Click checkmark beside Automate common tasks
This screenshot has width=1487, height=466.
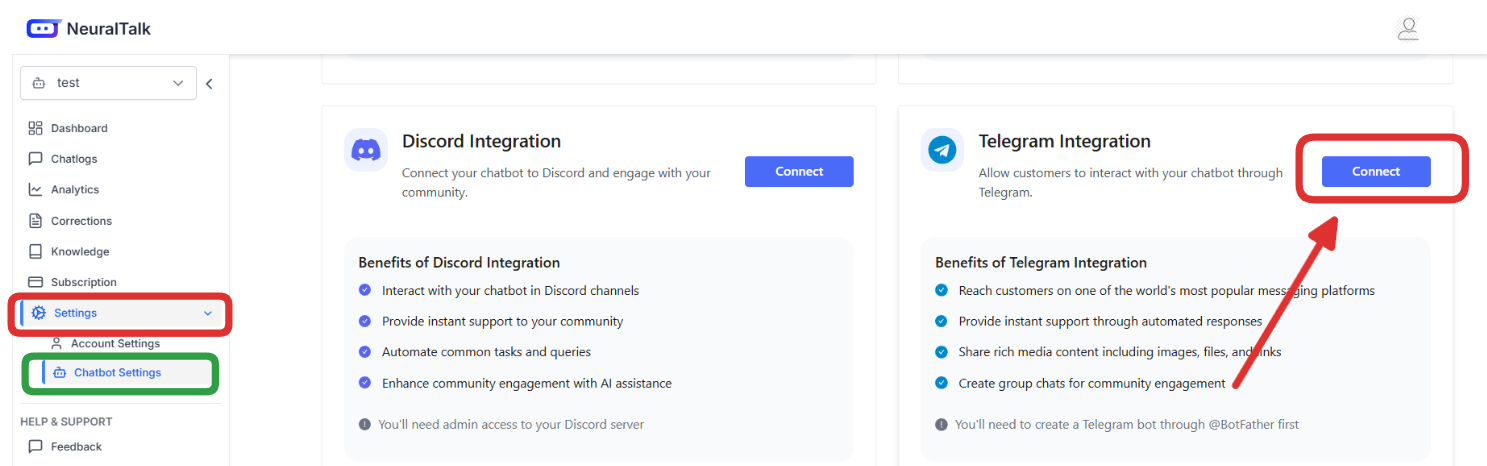365,352
